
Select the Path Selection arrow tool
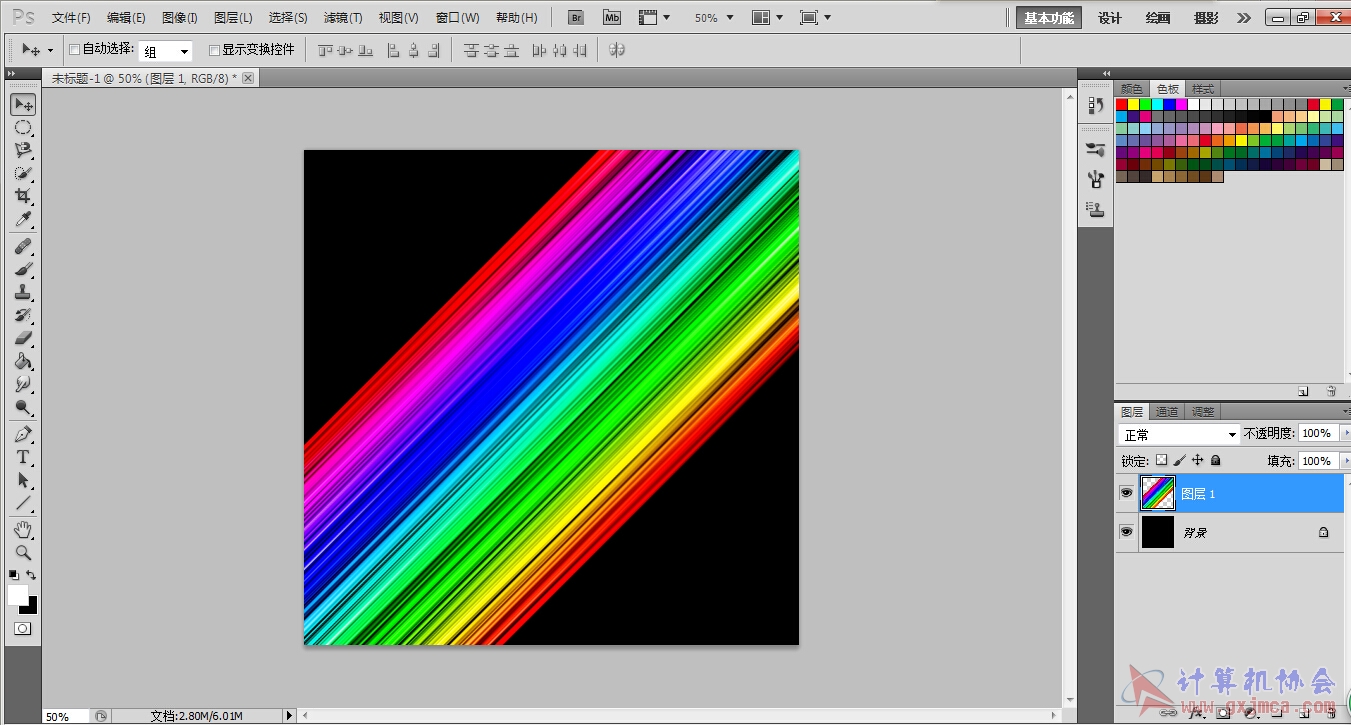[x=23, y=480]
